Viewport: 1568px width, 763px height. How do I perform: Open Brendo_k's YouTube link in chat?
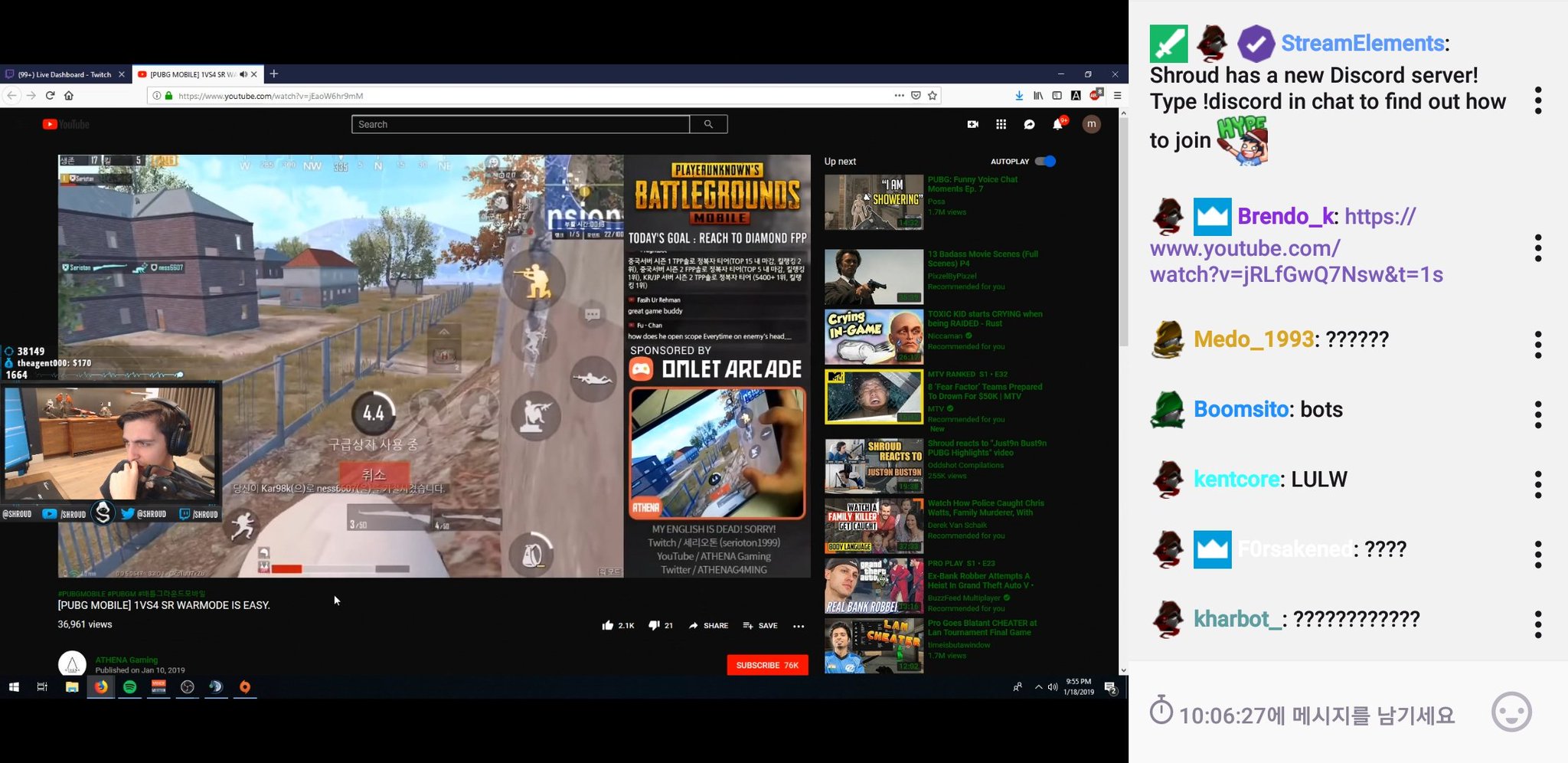[x=1296, y=247]
